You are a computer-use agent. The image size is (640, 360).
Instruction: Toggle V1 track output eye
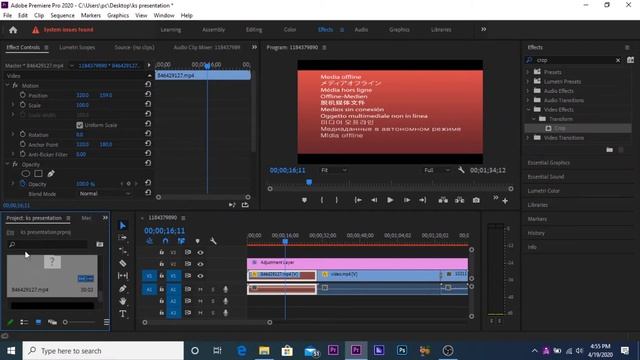coord(200,276)
